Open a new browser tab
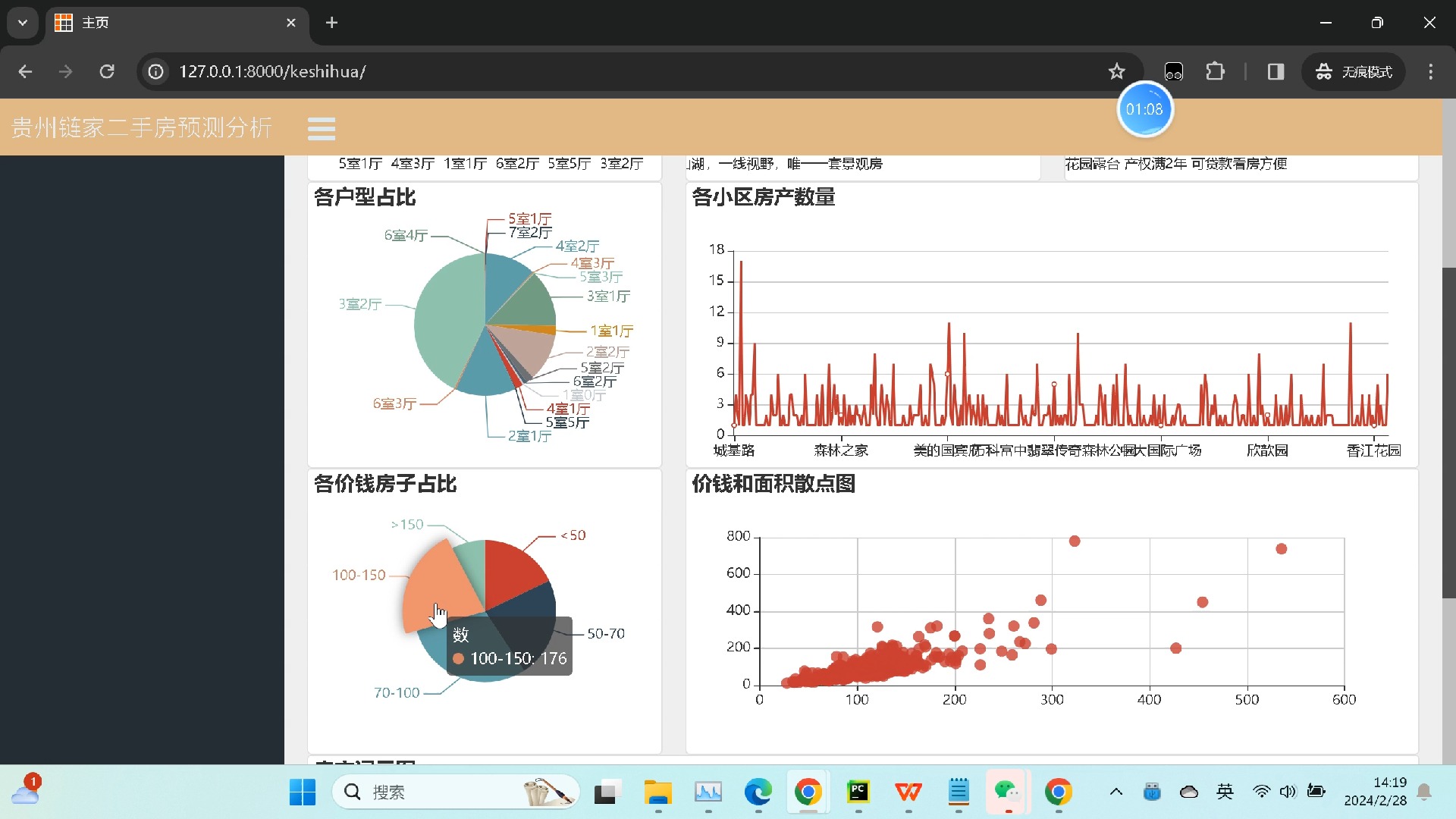This screenshot has width=1456, height=819. 331,23
